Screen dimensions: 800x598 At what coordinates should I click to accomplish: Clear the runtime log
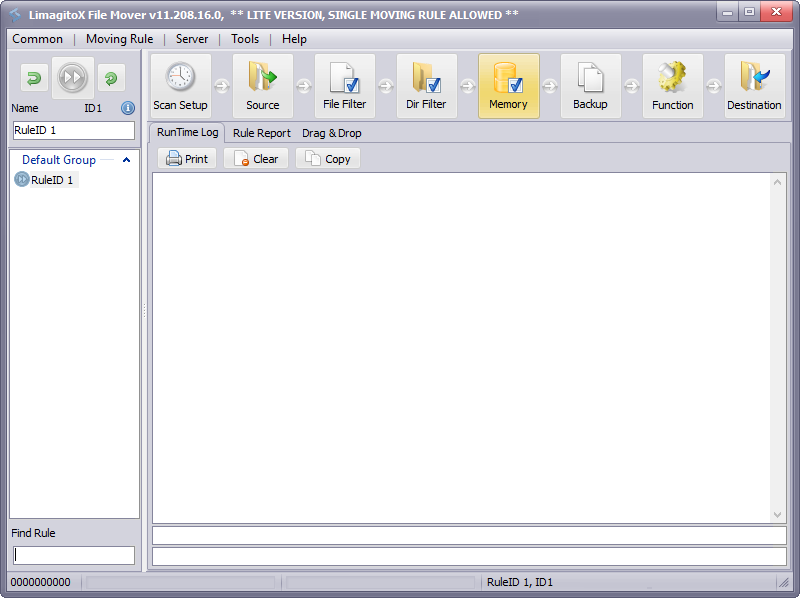coord(256,159)
